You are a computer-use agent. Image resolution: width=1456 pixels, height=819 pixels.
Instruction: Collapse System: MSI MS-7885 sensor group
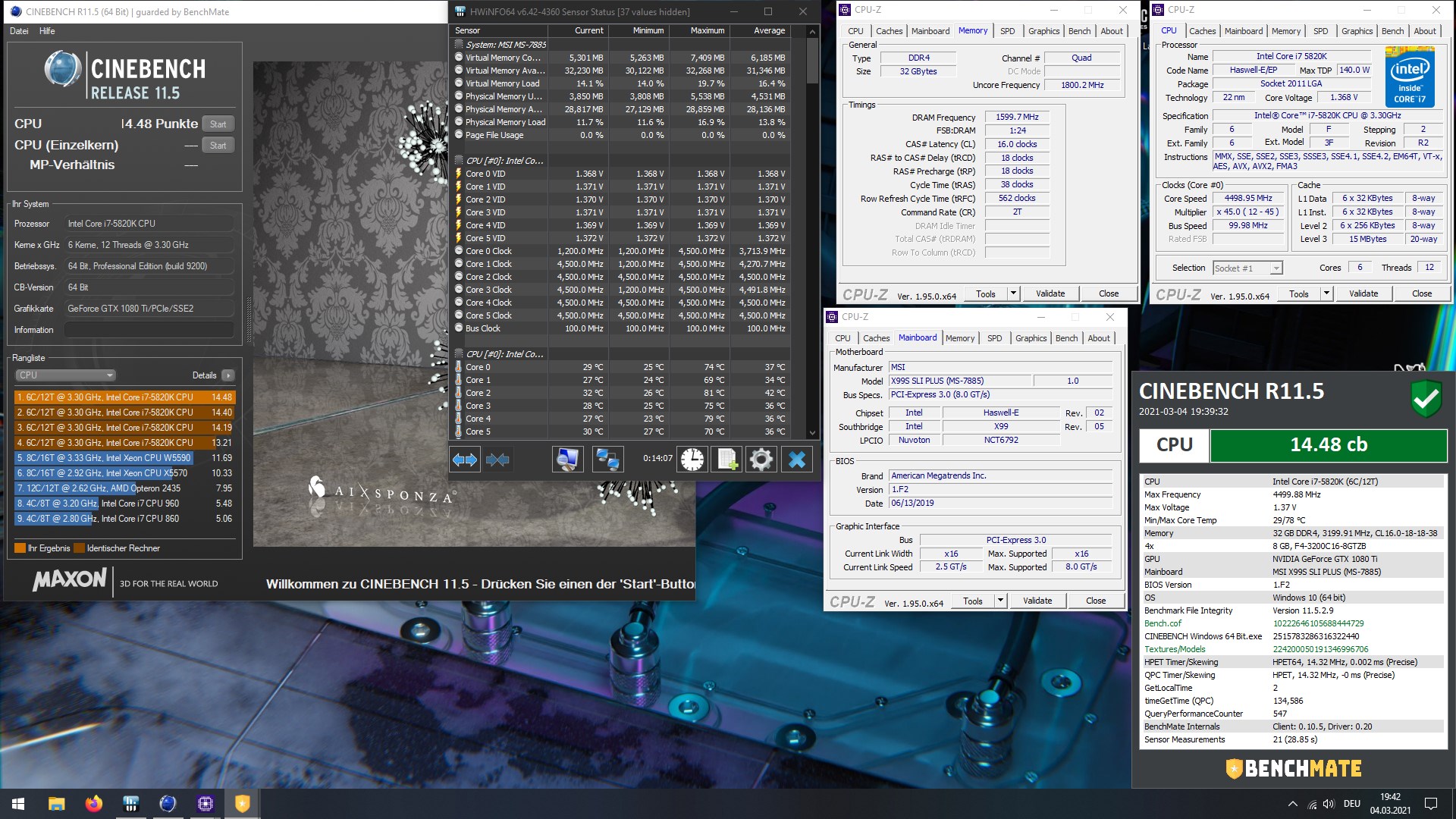coord(459,45)
